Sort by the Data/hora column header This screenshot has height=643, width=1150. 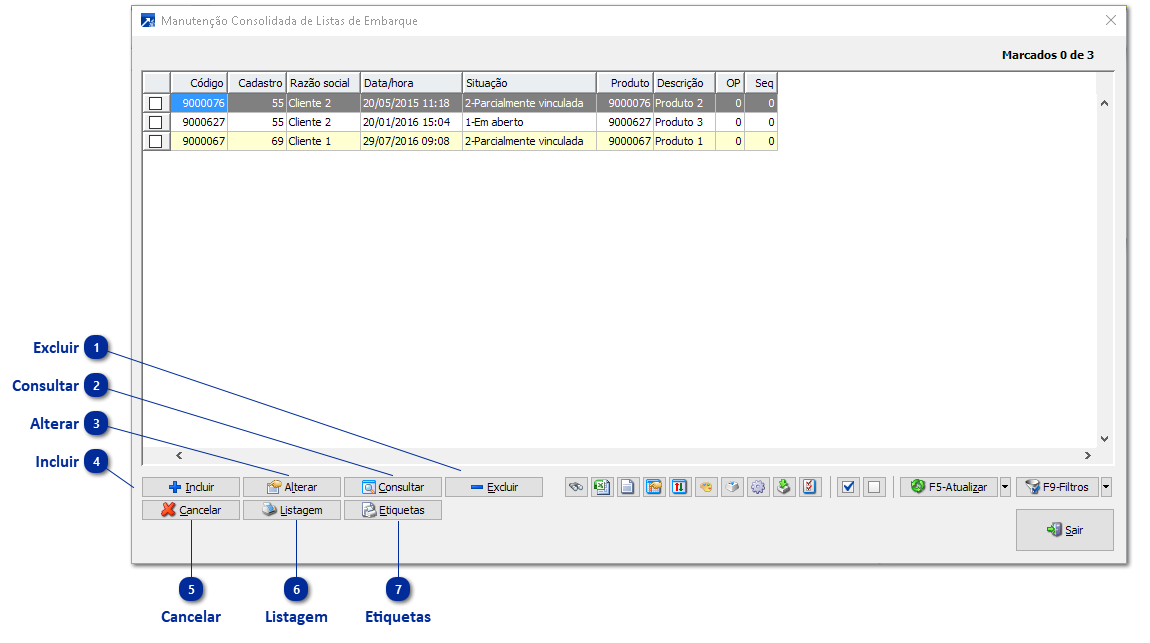[411, 83]
